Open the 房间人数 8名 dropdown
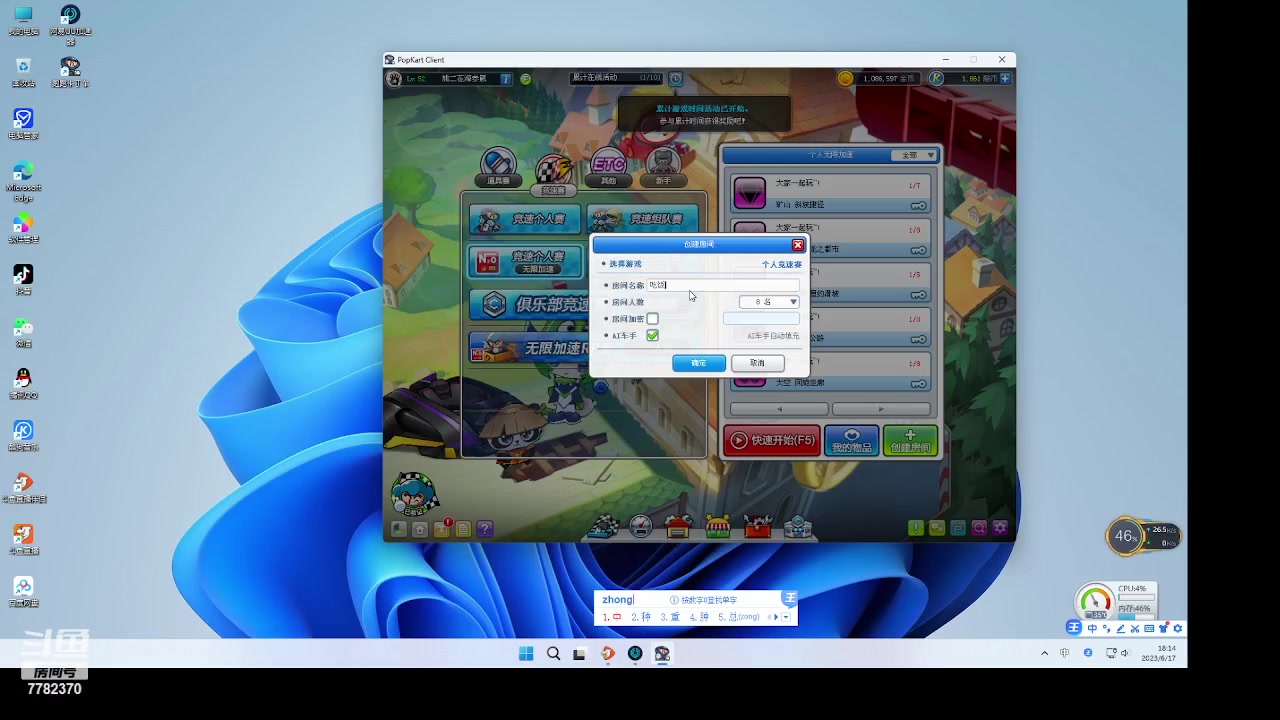The width and height of the screenshot is (1280, 720). click(x=769, y=302)
